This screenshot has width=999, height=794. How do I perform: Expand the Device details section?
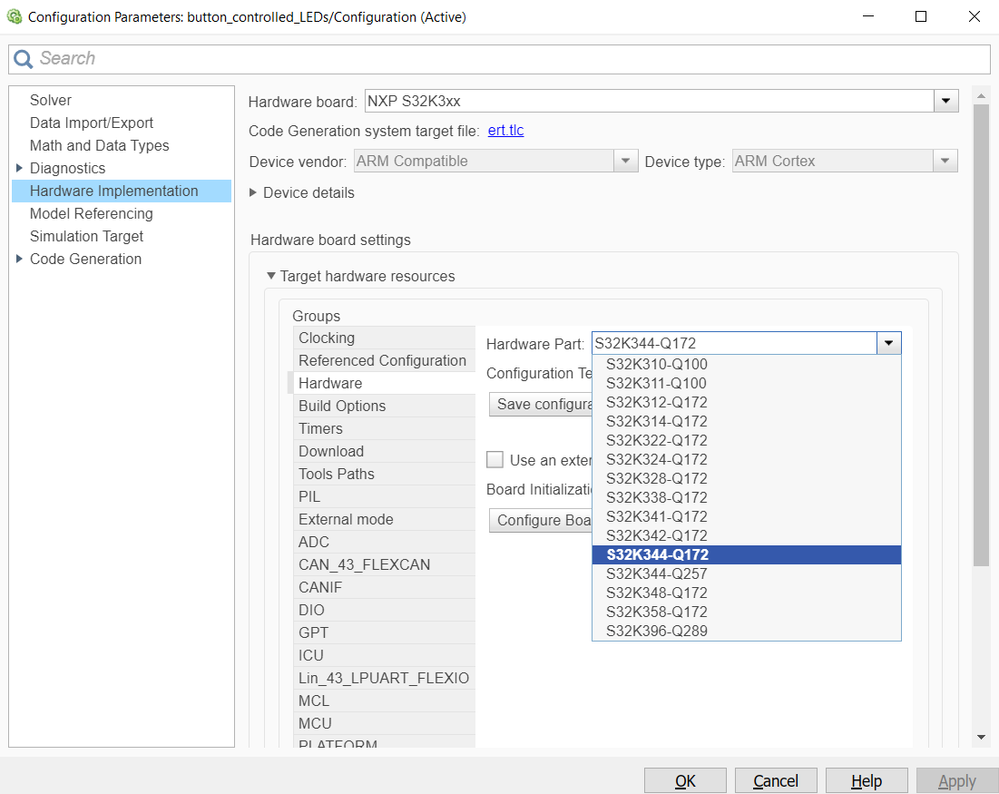[x=253, y=192]
